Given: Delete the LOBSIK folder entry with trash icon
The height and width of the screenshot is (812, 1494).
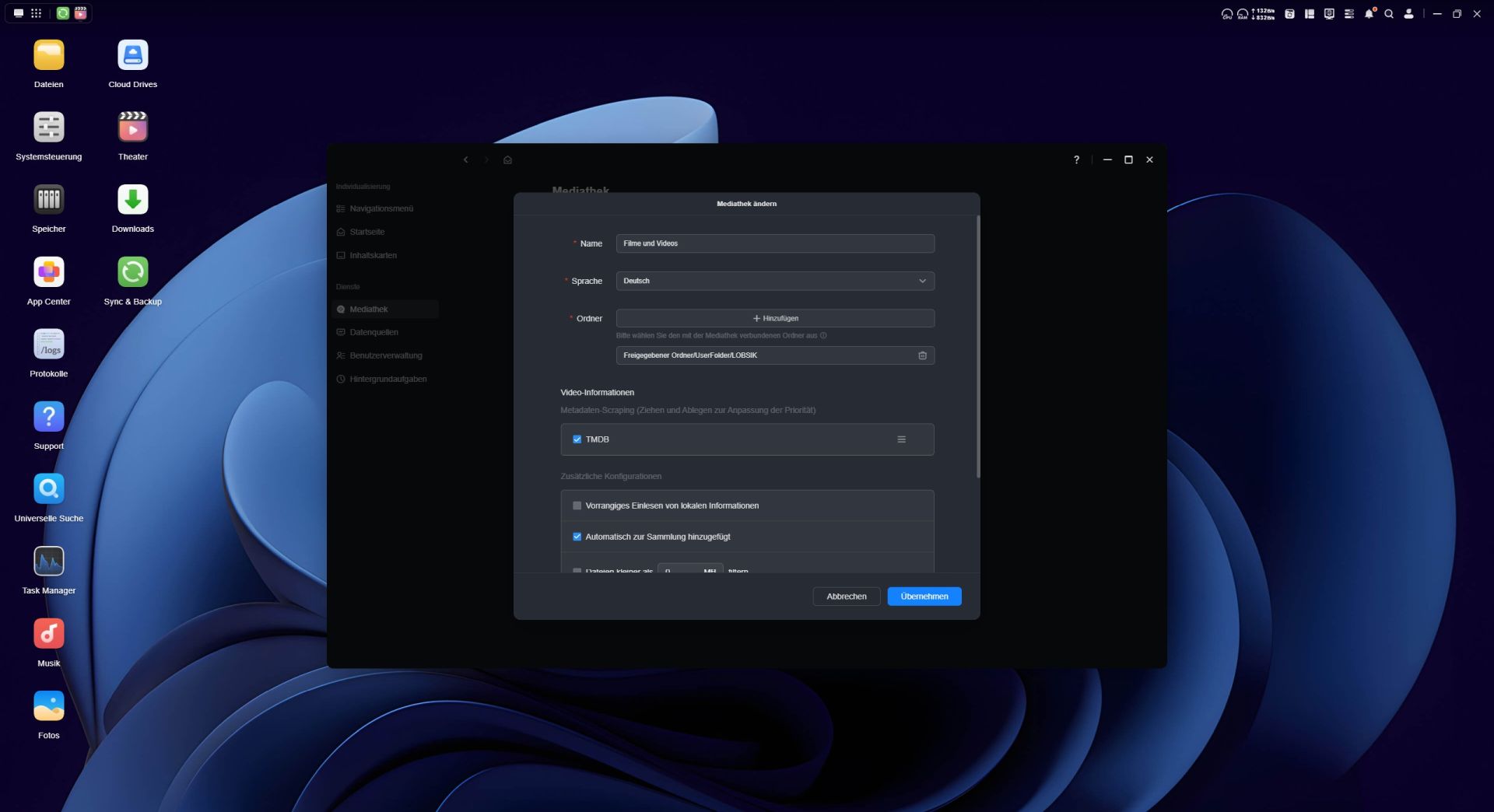Looking at the screenshot, I should pyautogui.click(x=922, y=355).
